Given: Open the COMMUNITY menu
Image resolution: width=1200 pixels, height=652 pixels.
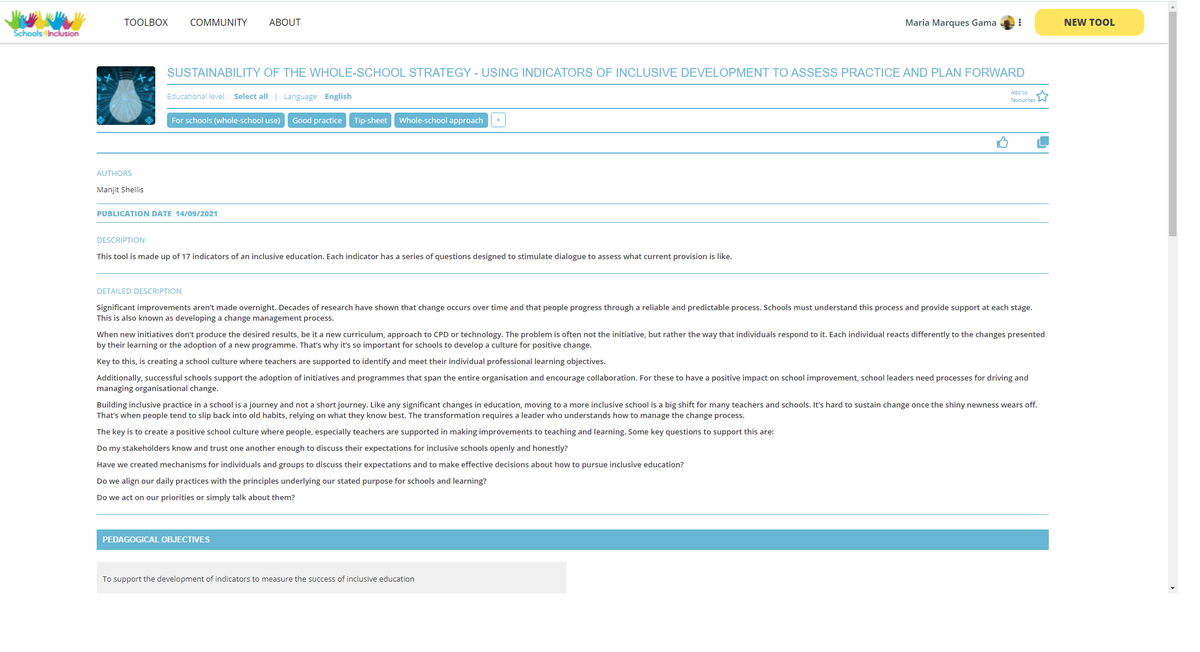Looking at the screenshot, I should (x=218, y=22).
